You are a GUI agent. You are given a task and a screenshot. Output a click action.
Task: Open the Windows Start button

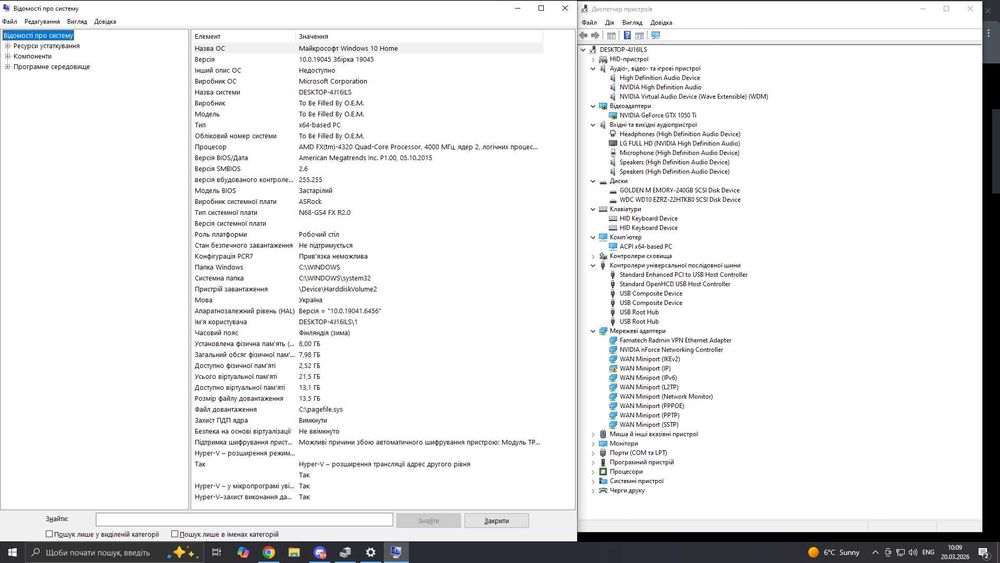coord(12,552)
